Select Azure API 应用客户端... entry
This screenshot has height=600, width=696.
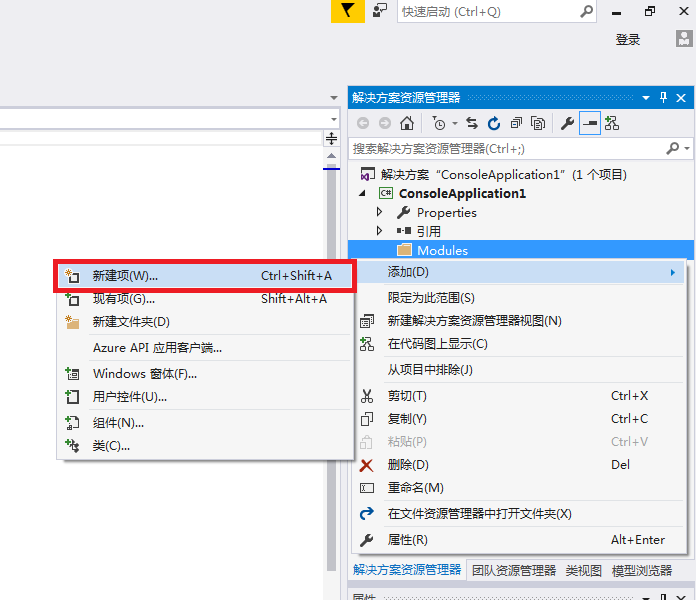coord(205,347)
